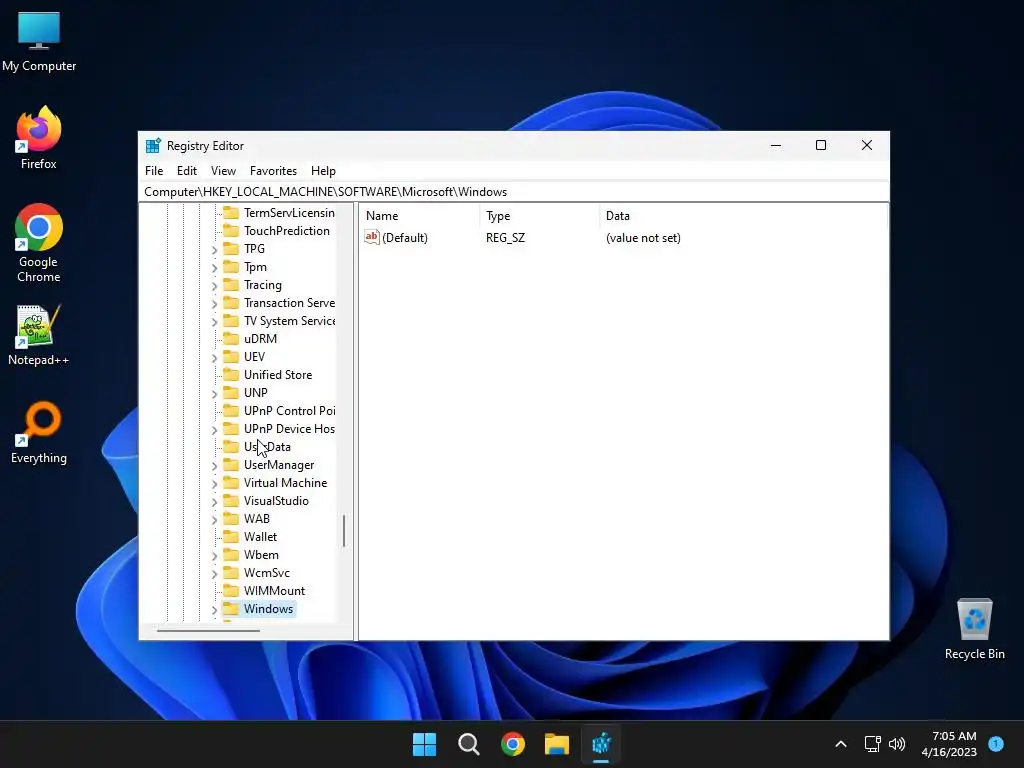Click the tree pane horizontal scrollbar thumb
The image size is (1024, 768).
(208, 631)
